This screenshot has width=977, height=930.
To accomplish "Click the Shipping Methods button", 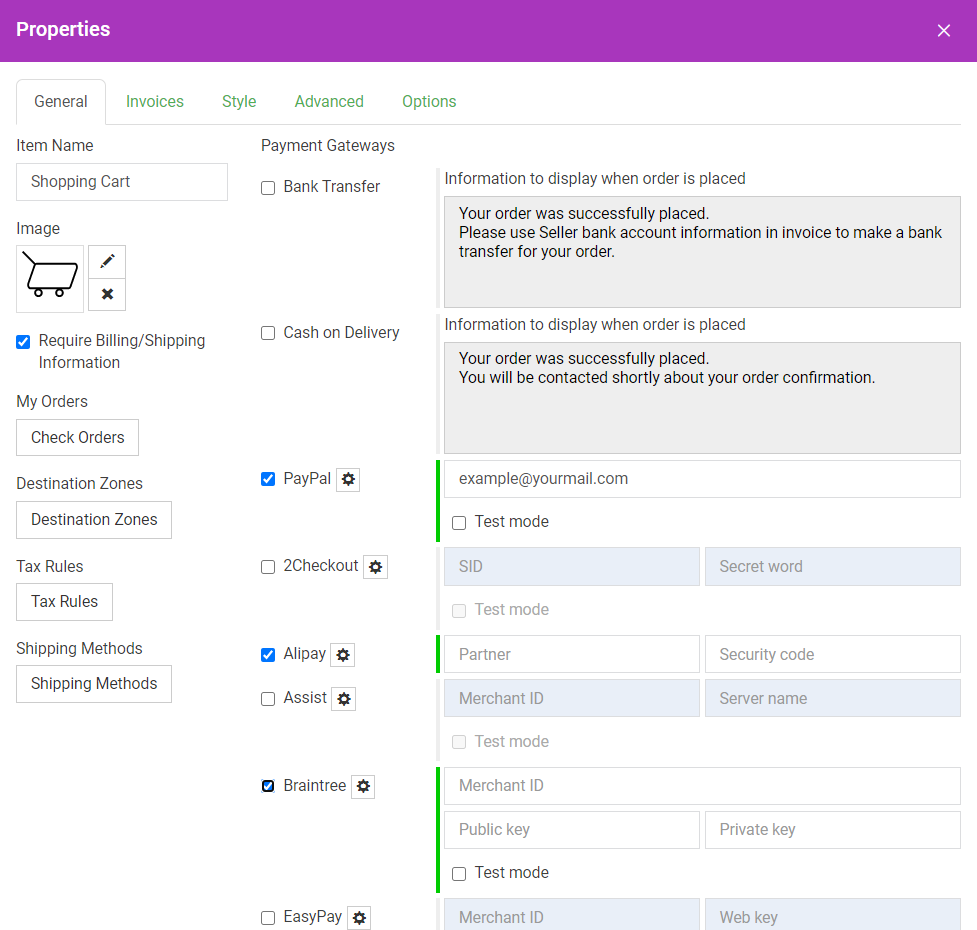I will click(x=94, y=684).
